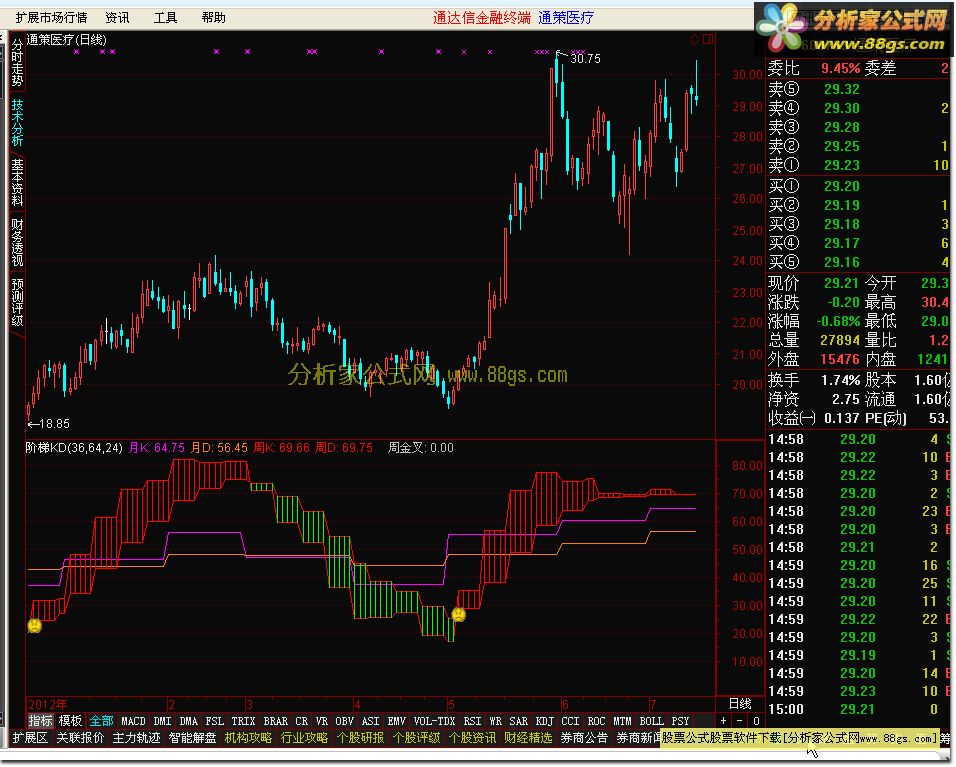Open 工具 menu

[x=165, y=18]
